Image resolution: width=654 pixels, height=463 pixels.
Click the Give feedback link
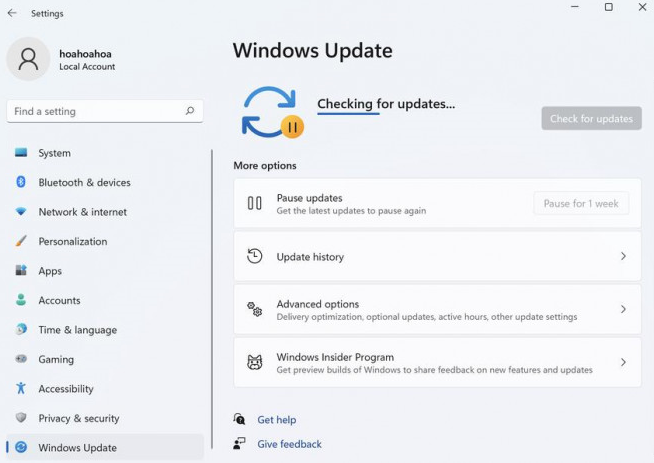coord(289,444)
